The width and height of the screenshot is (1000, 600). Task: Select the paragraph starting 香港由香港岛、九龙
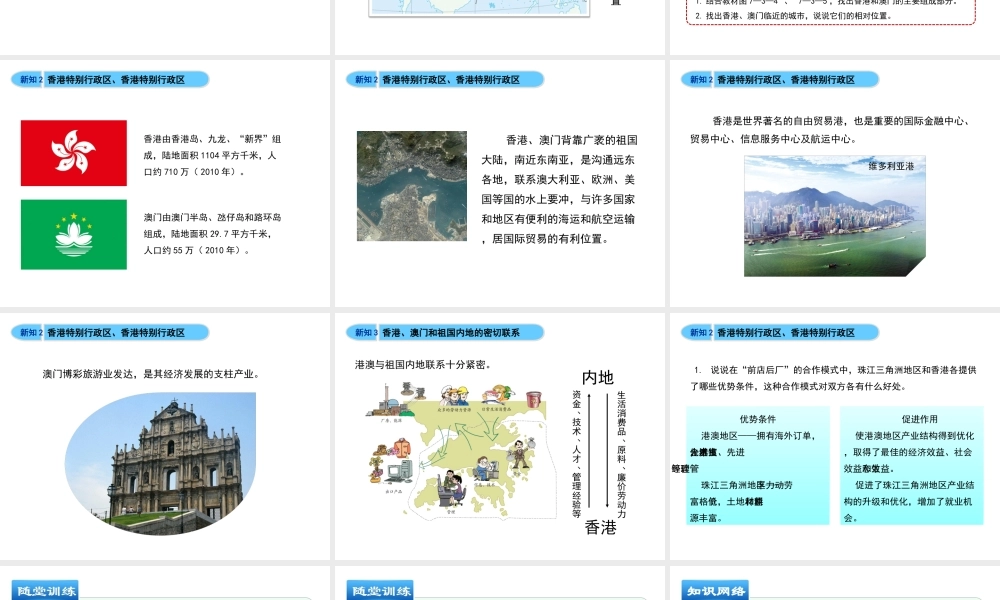click(x=212, y=155)
